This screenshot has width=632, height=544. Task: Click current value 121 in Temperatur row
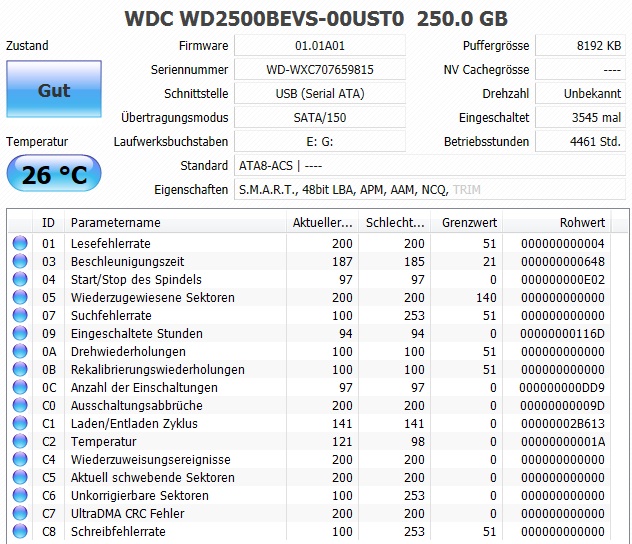pyautogui.click(x=342, y=441)
